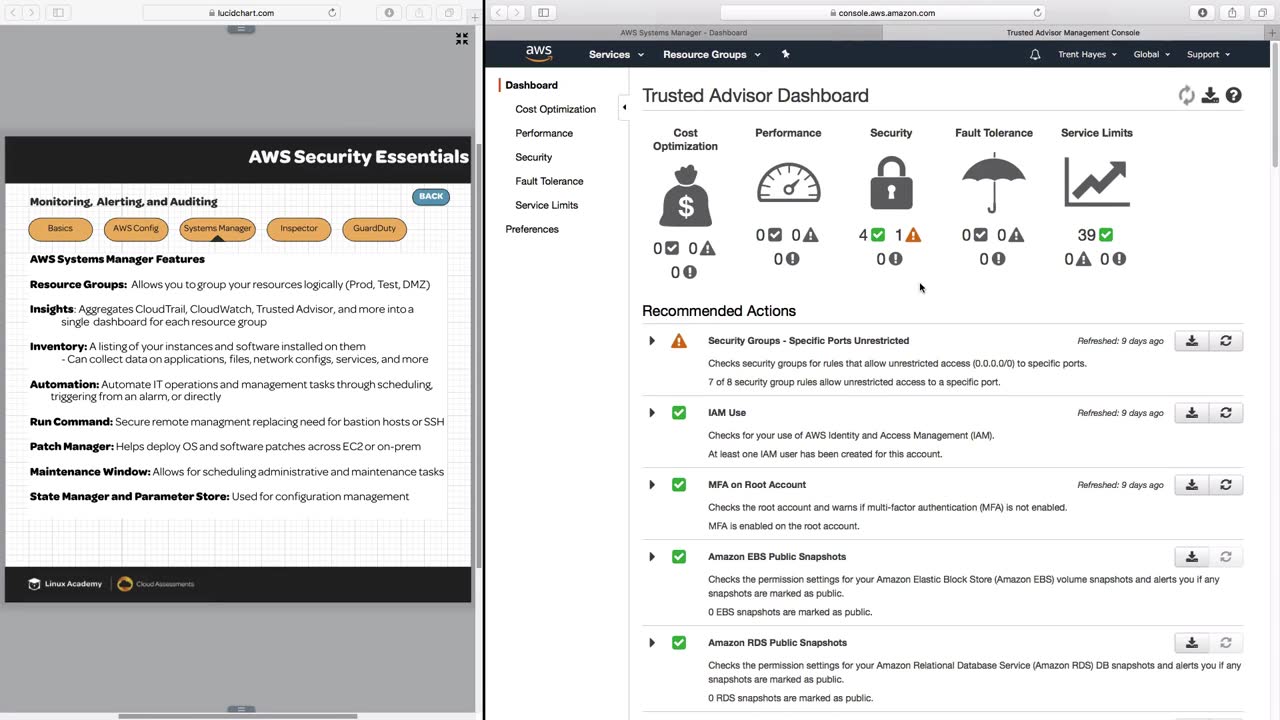
Task: Click the Cloud Assessments logo on the slide
Action: [156, 584]
